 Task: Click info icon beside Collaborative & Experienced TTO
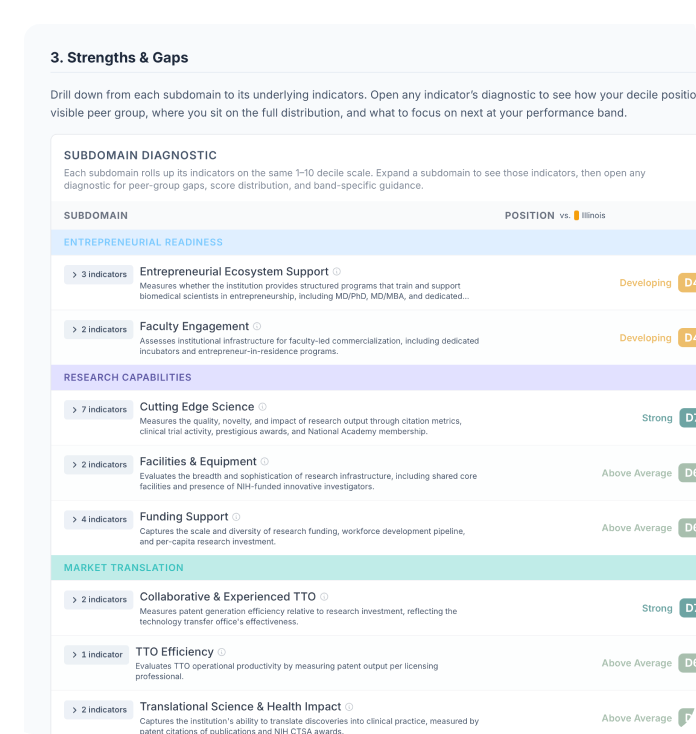(x=324, y=597)
